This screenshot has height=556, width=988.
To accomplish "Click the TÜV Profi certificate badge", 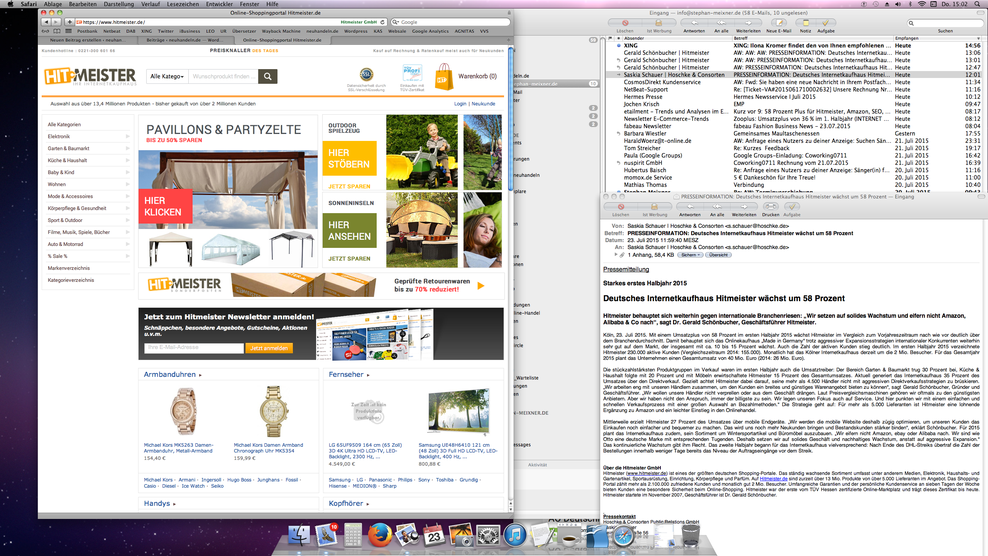I will tap(412, 74).
